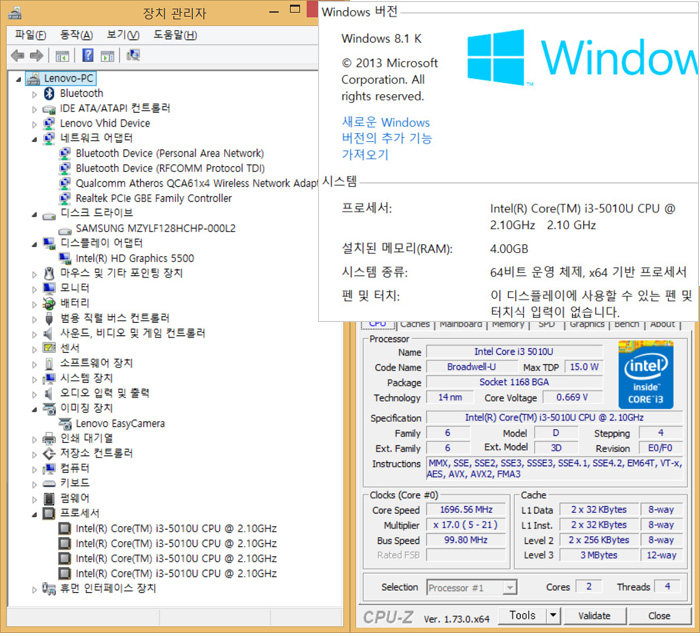Viewport: 700px width, 636px height.
Task: Switch to the Graphics tab in CPU-Z
Action: (x=587, y=324)
